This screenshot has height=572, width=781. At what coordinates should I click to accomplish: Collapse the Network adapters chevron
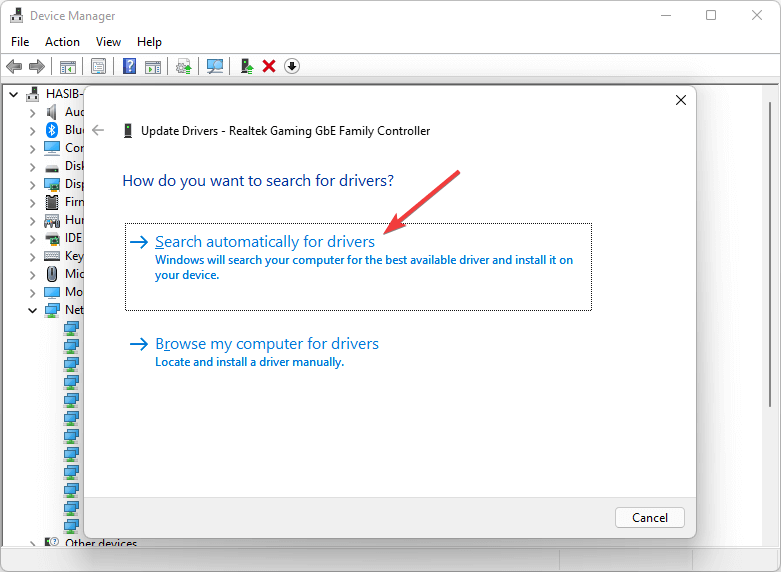coord(32,311)
